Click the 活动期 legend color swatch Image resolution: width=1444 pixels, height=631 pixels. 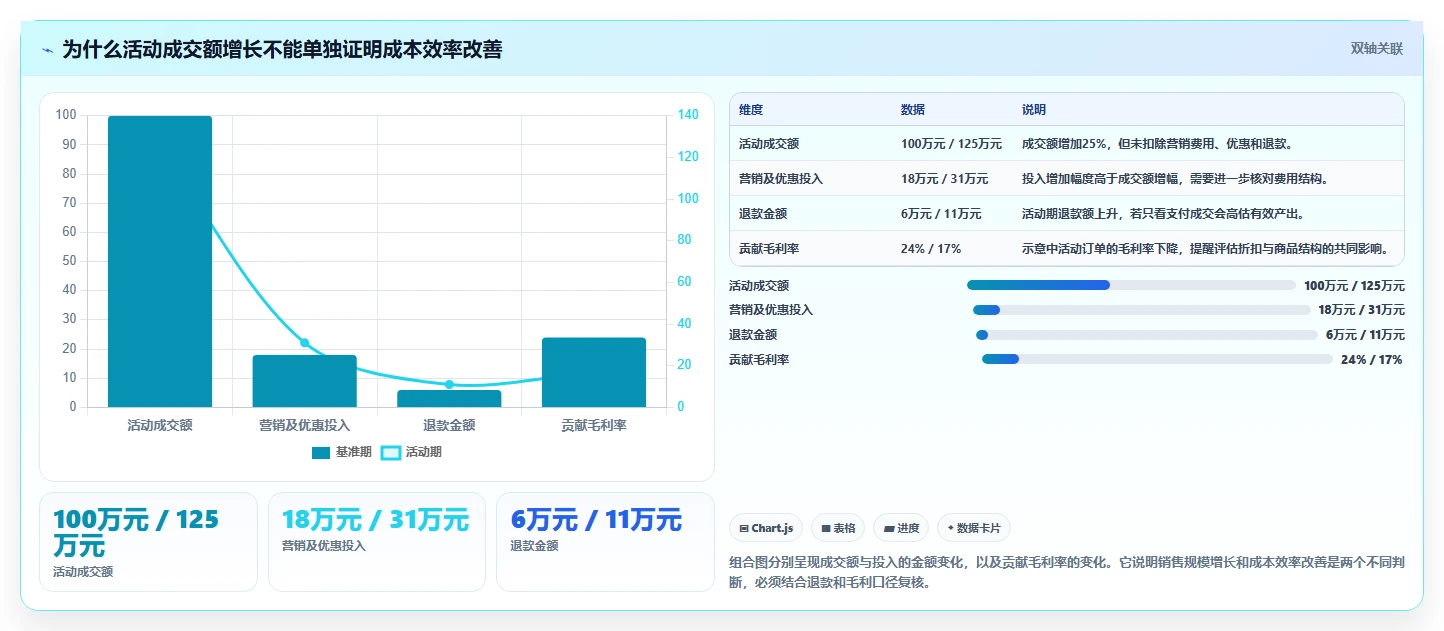pyautogui.click(x=391, y=453)
